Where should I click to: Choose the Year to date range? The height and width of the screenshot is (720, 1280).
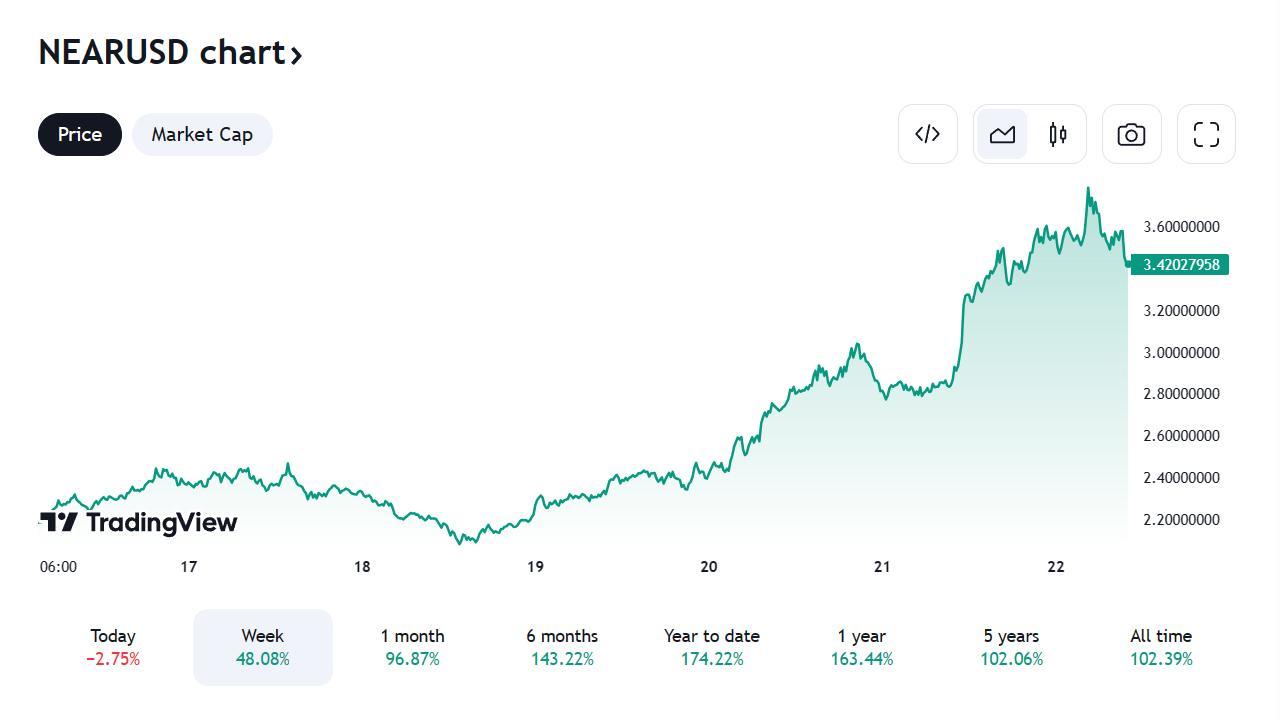pos(712,647)
